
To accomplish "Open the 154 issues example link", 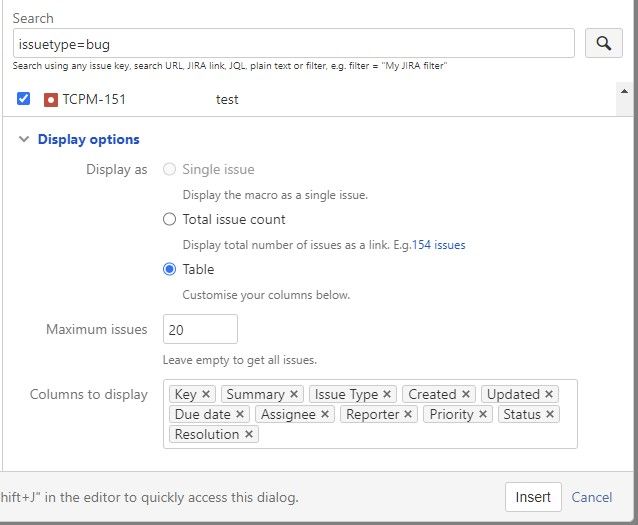I will click(439, 245).
